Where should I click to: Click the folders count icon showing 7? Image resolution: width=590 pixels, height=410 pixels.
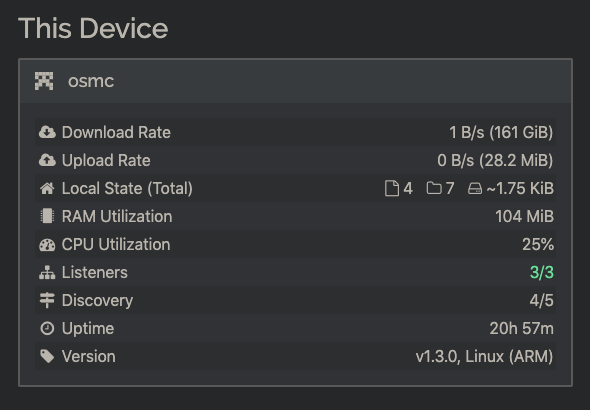point(434,188)
